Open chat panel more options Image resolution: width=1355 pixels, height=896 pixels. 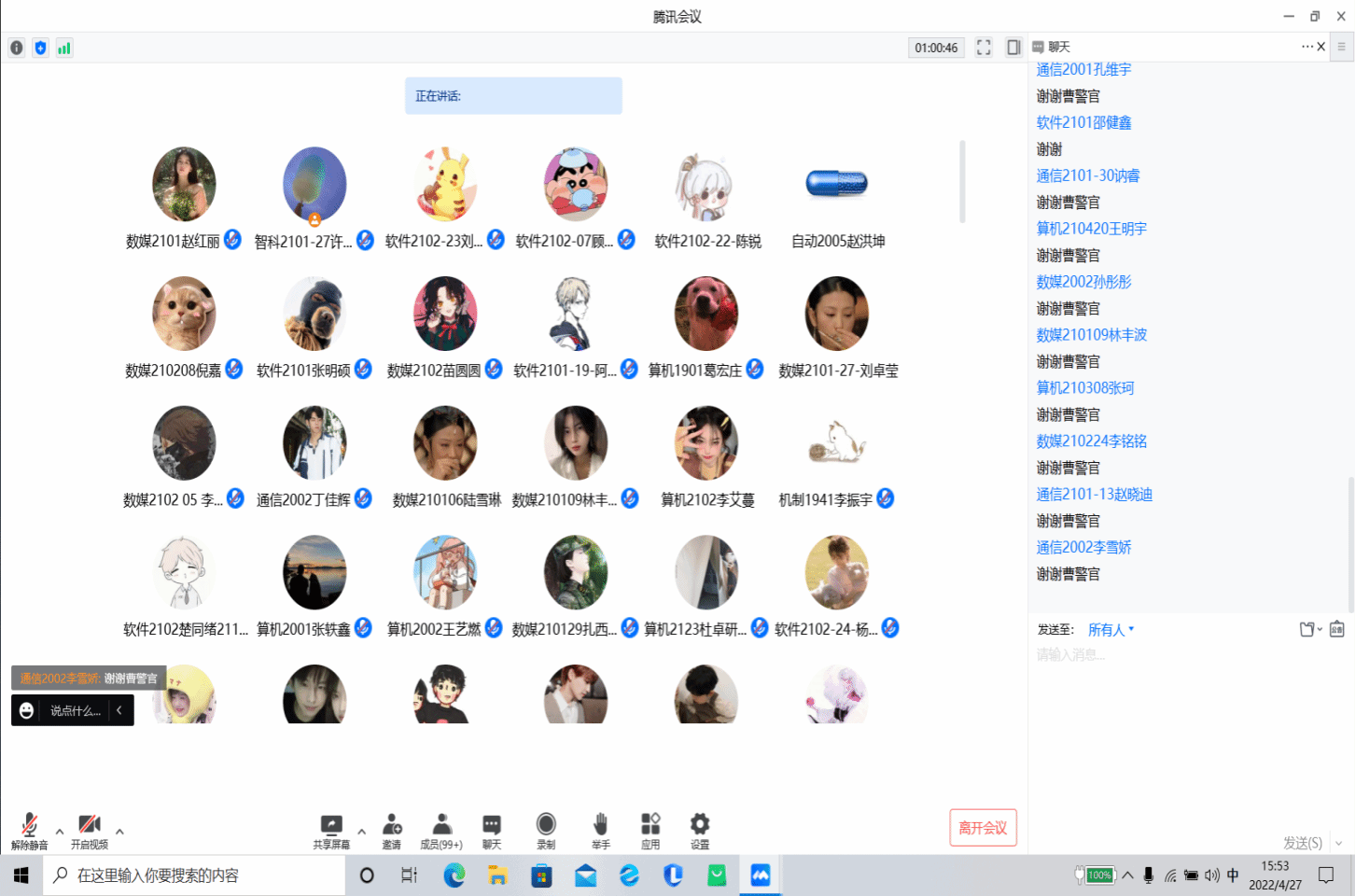pyautogui.click(x=1307, y=47)
